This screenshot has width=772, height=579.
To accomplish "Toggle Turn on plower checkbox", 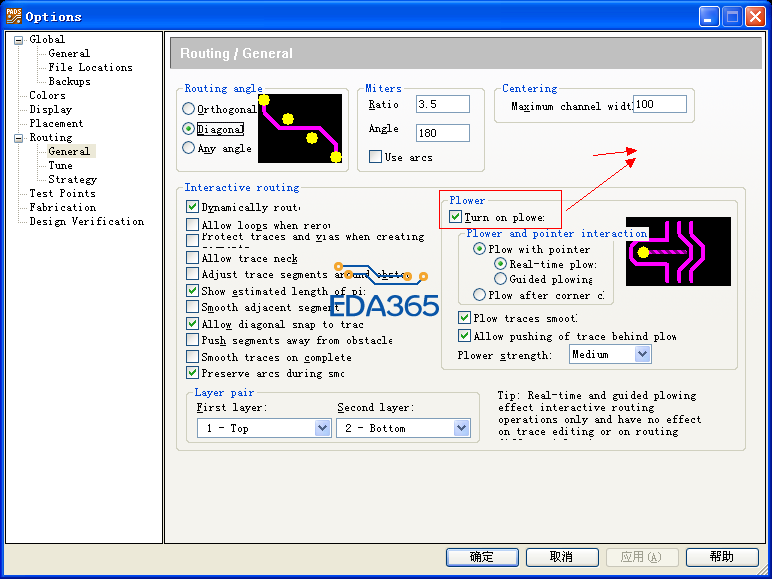I will pyautogui.click(x=455, y=217).
